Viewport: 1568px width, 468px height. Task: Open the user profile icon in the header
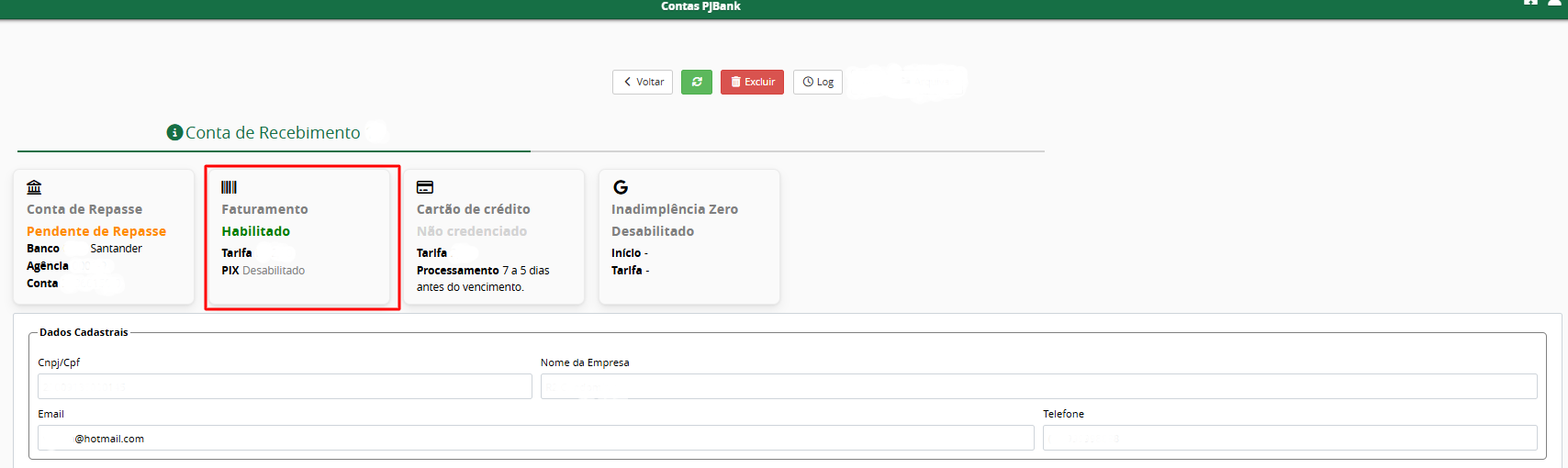coord(1554,3)
